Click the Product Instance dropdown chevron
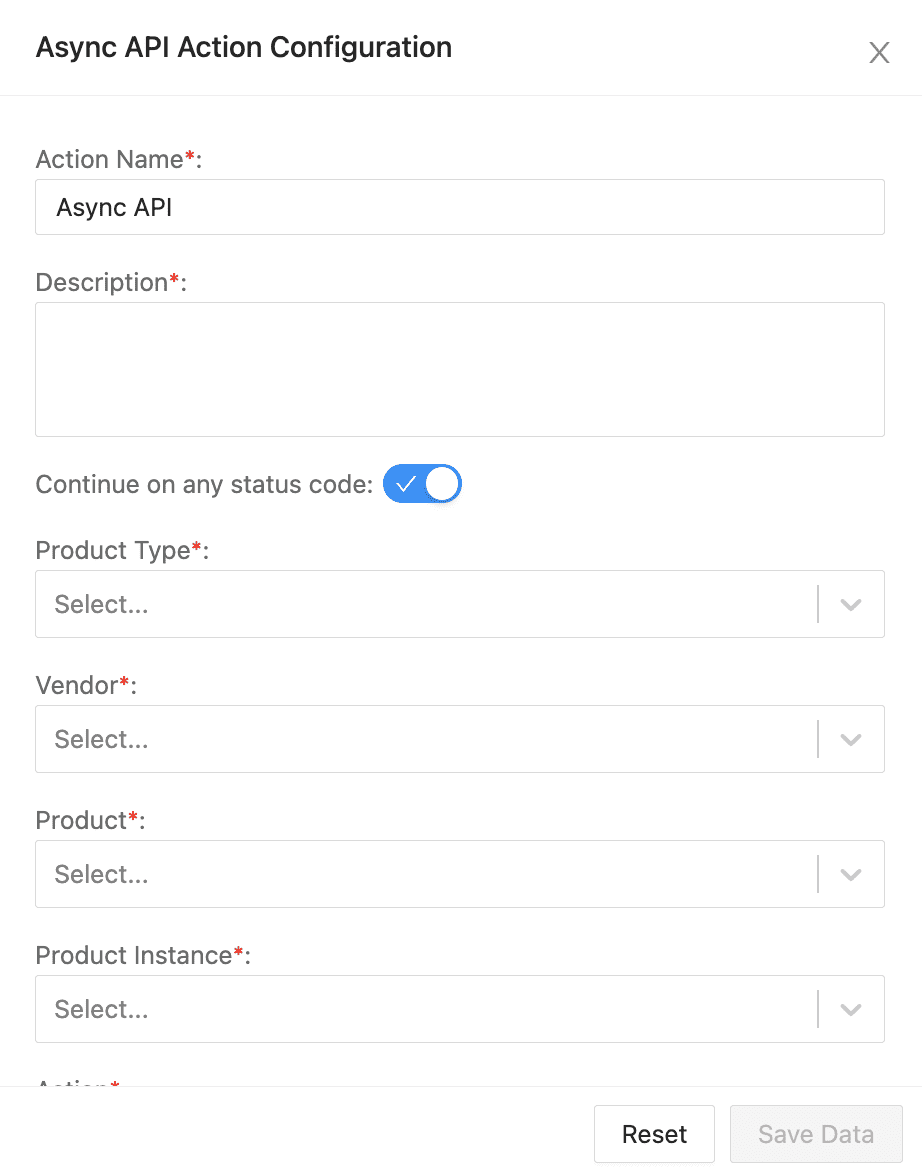 850,1009
